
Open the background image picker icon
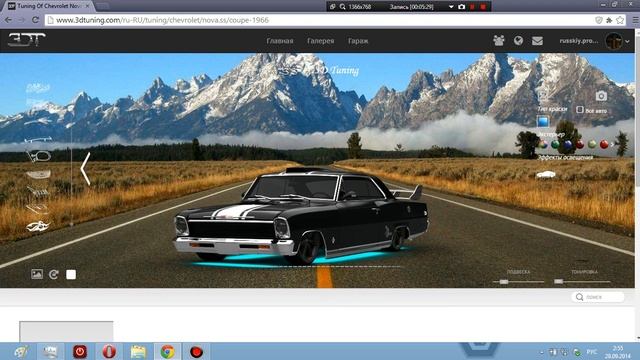[37, 274]
